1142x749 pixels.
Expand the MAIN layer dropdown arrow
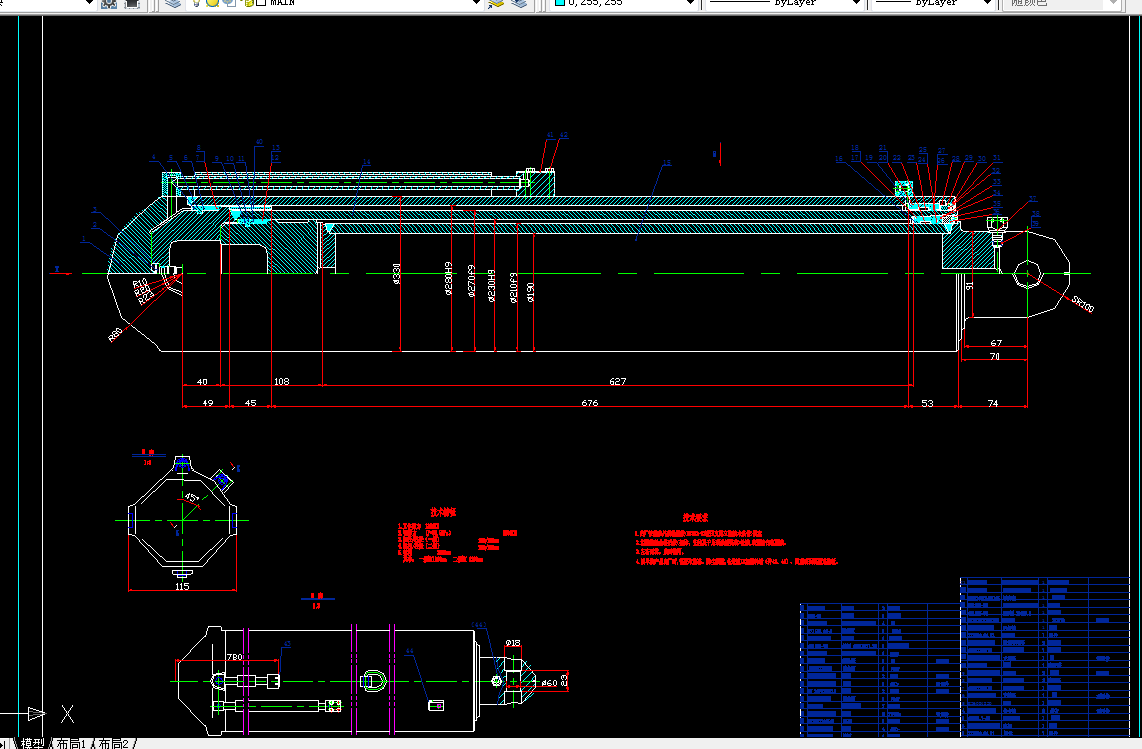(x=476, y=3)
